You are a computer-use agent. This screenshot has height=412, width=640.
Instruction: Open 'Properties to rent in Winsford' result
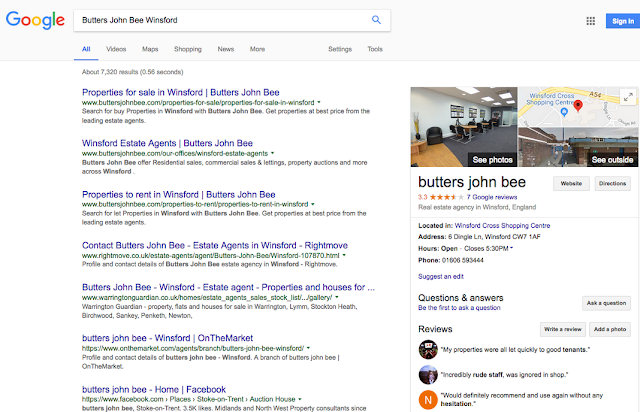(x=179, y=194)
